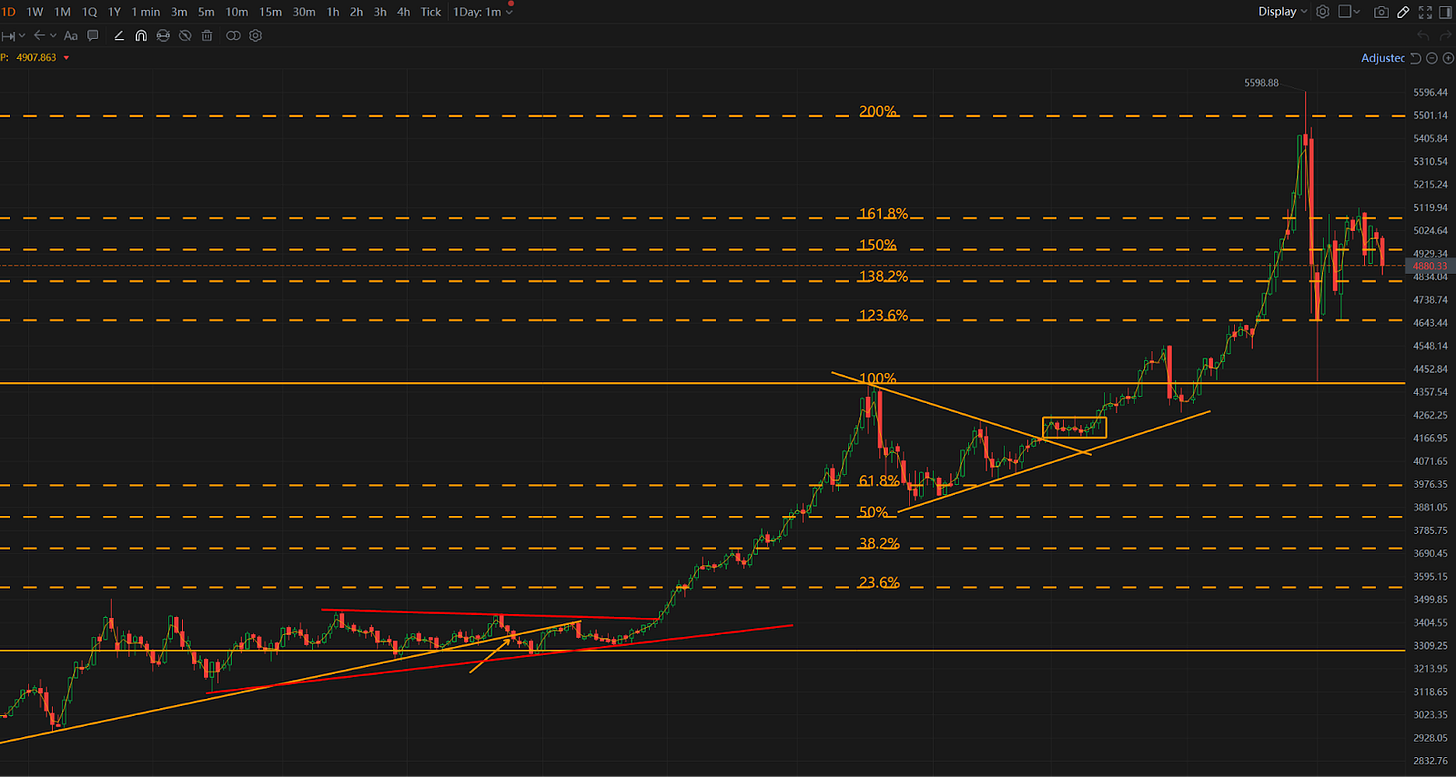Select the 150% Fibonacci level label

click(878, 245)
